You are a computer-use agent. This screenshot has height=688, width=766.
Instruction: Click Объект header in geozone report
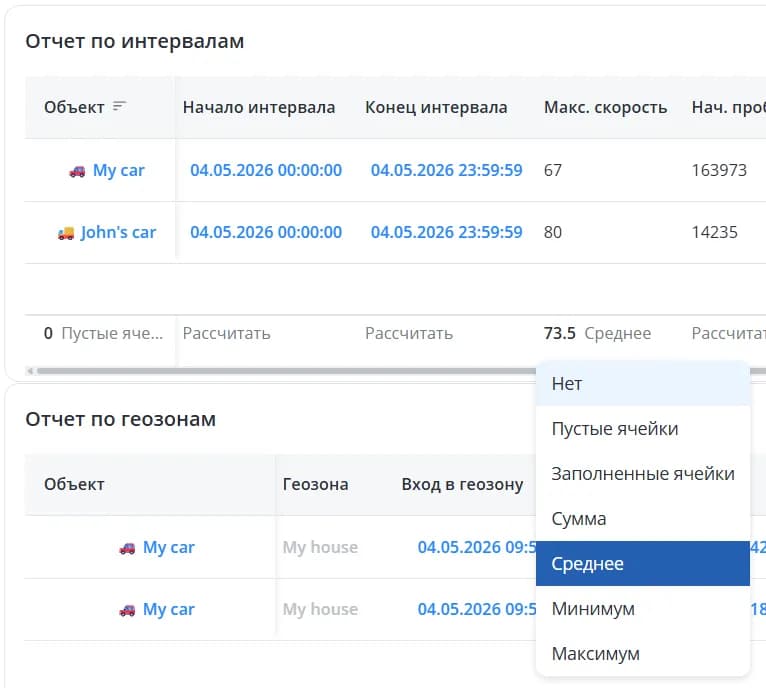point(74,484)
